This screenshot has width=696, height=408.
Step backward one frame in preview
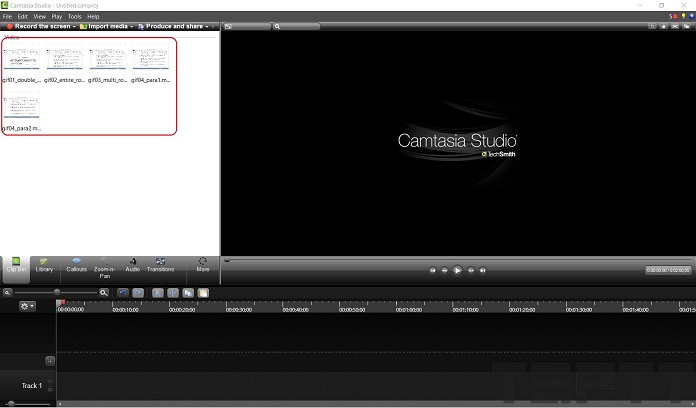coord(444,270)
